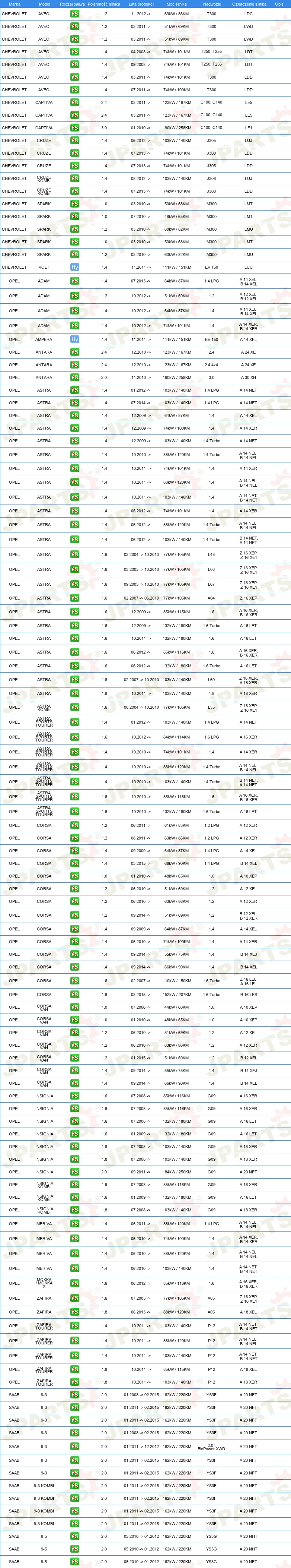Viewport: 291px width, 1568px height.
Task: Click petrol icon in Mokka / Mokka X row
Action: [x=74, y=1283]
